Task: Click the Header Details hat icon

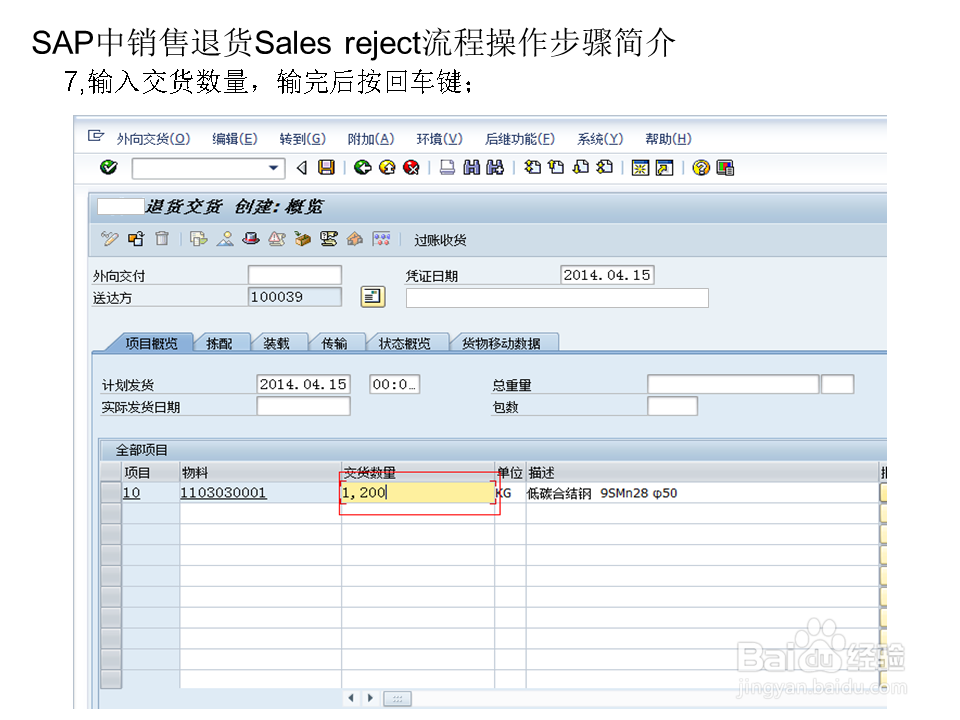Action: click(x=250, y=239)
